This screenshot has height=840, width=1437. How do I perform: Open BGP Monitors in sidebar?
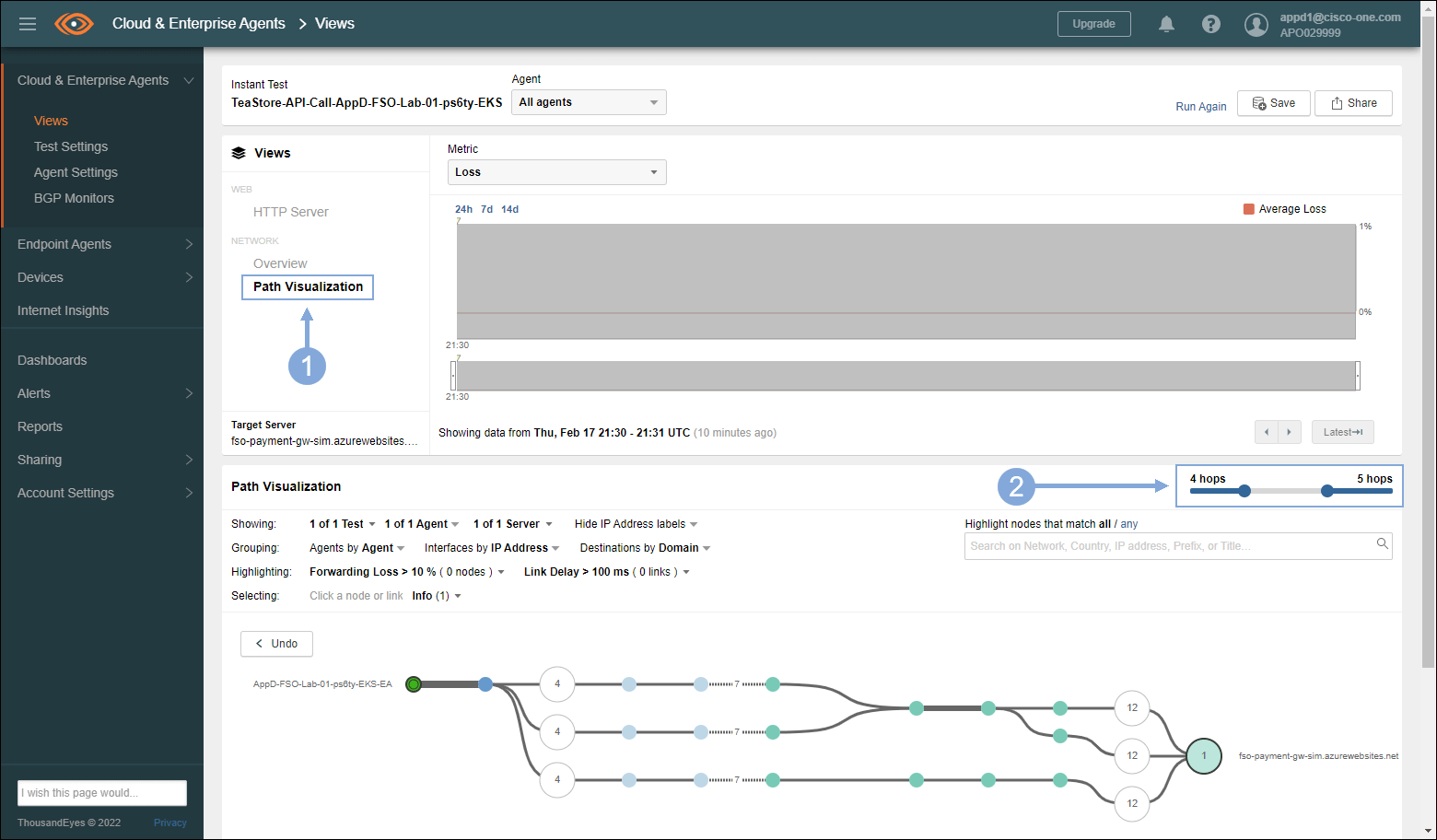point(74,198)
